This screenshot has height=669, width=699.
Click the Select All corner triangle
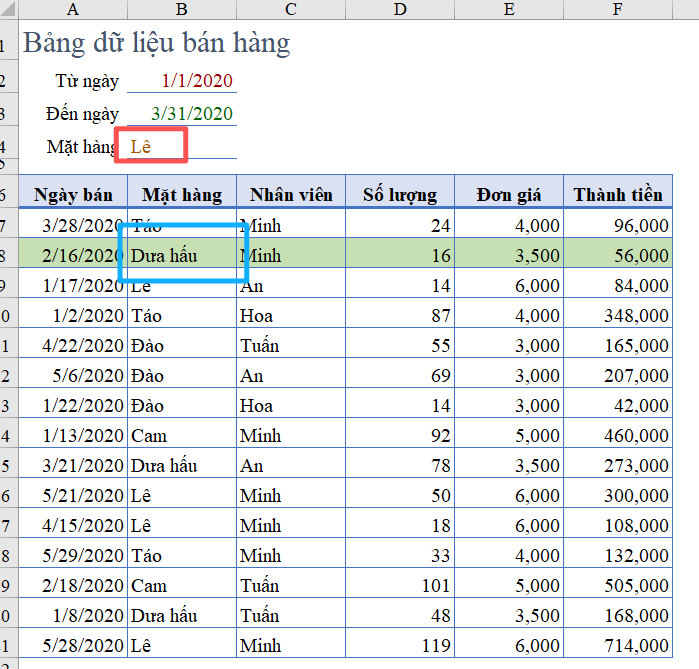click(9, 9)
